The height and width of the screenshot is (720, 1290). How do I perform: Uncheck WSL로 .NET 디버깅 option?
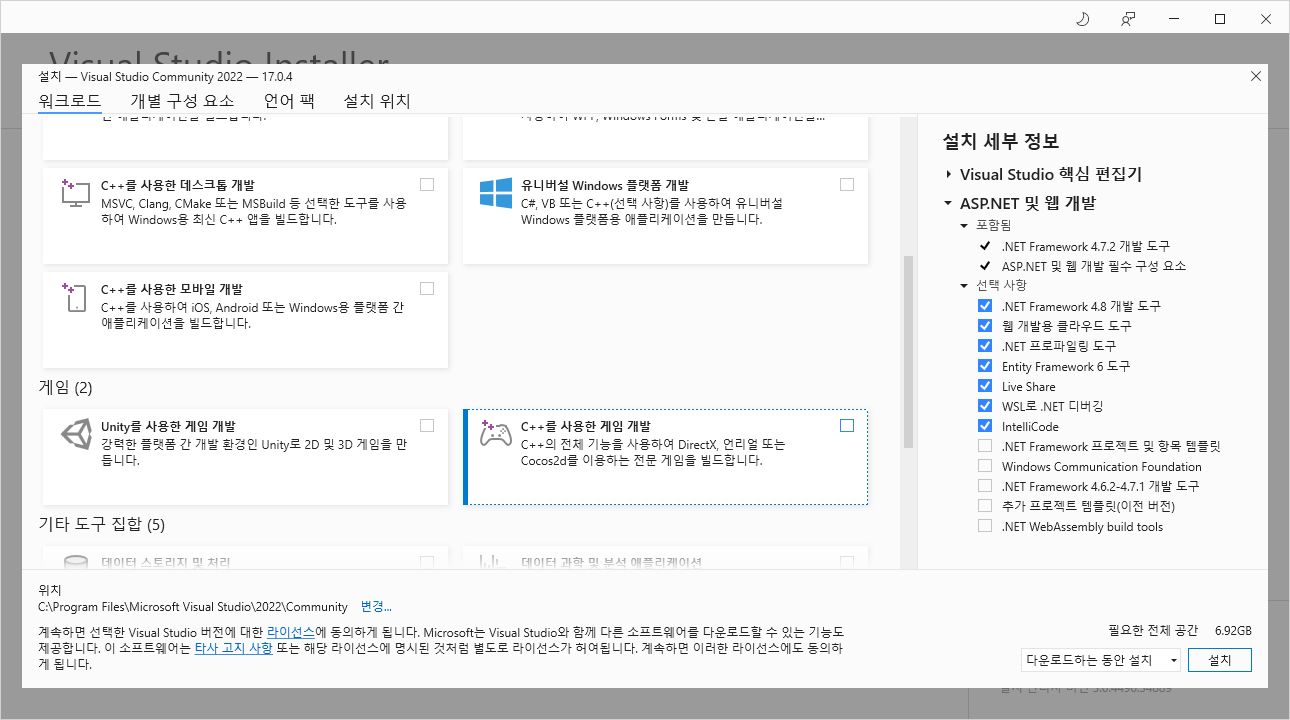985,406
